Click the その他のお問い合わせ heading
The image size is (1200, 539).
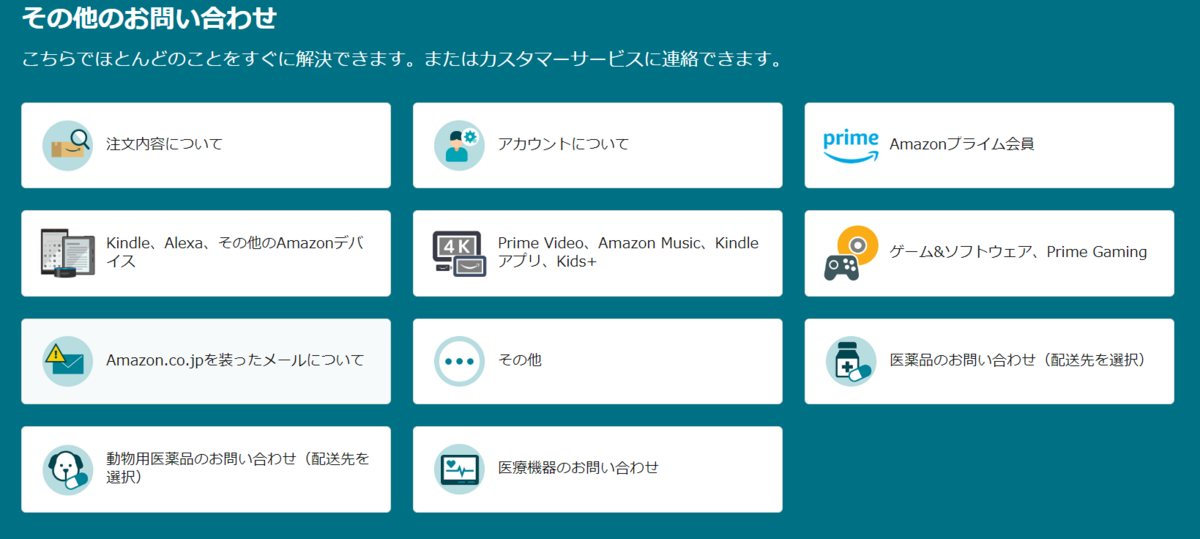(149, 18)
